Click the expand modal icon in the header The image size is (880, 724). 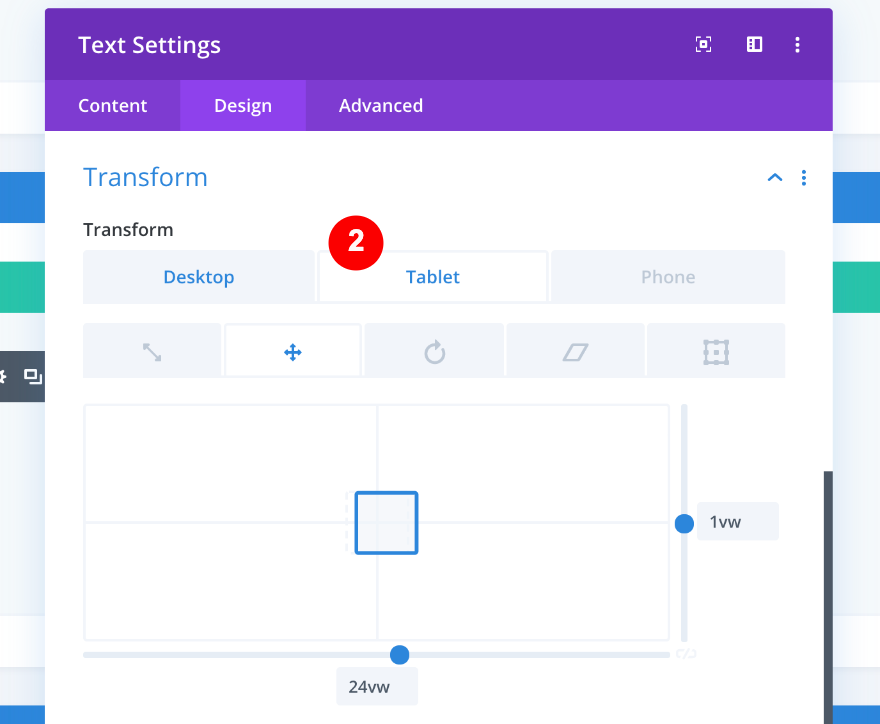click(x=703, y=44)
